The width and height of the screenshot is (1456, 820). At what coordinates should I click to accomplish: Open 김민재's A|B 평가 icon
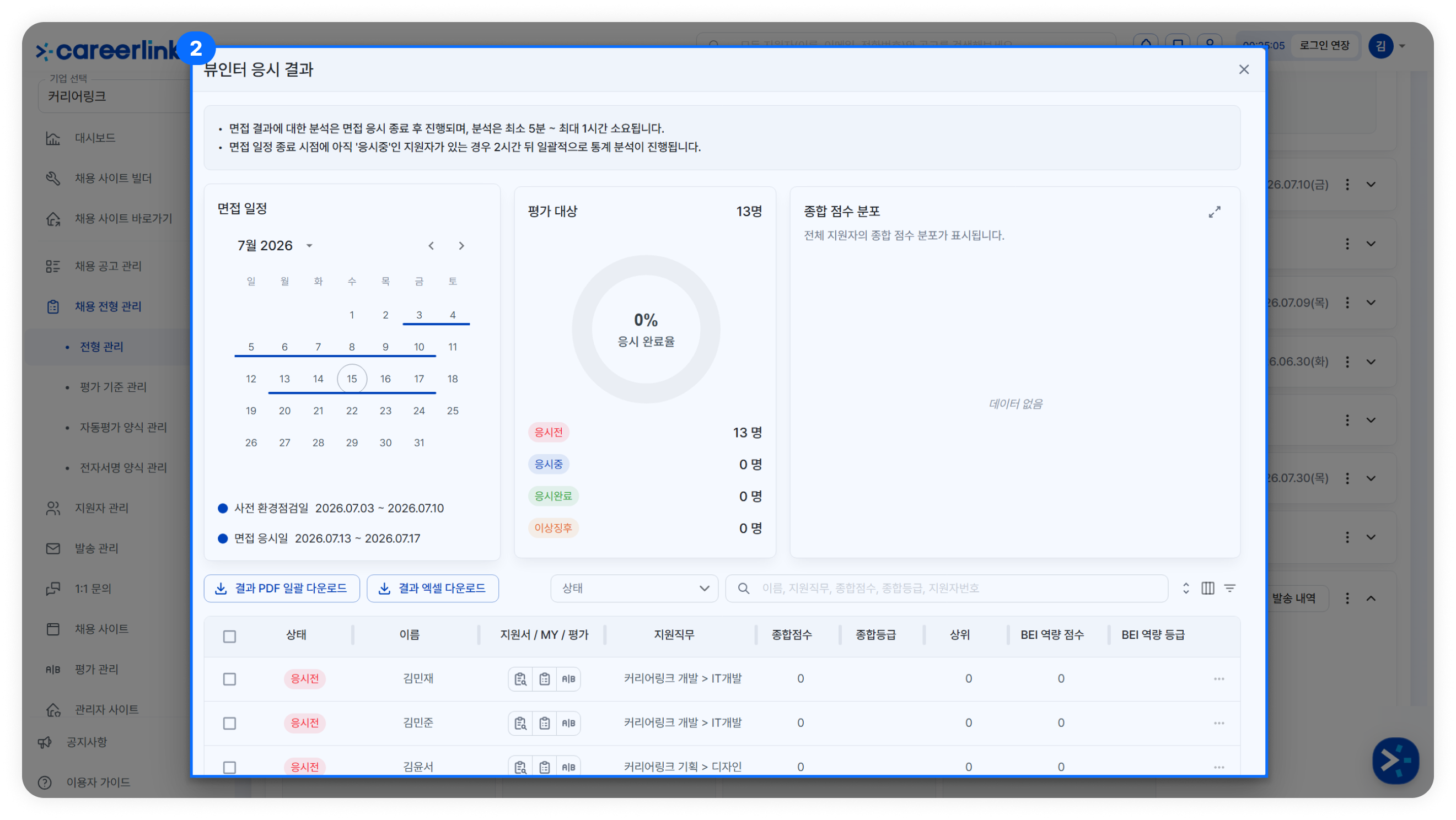pos(568,679)
